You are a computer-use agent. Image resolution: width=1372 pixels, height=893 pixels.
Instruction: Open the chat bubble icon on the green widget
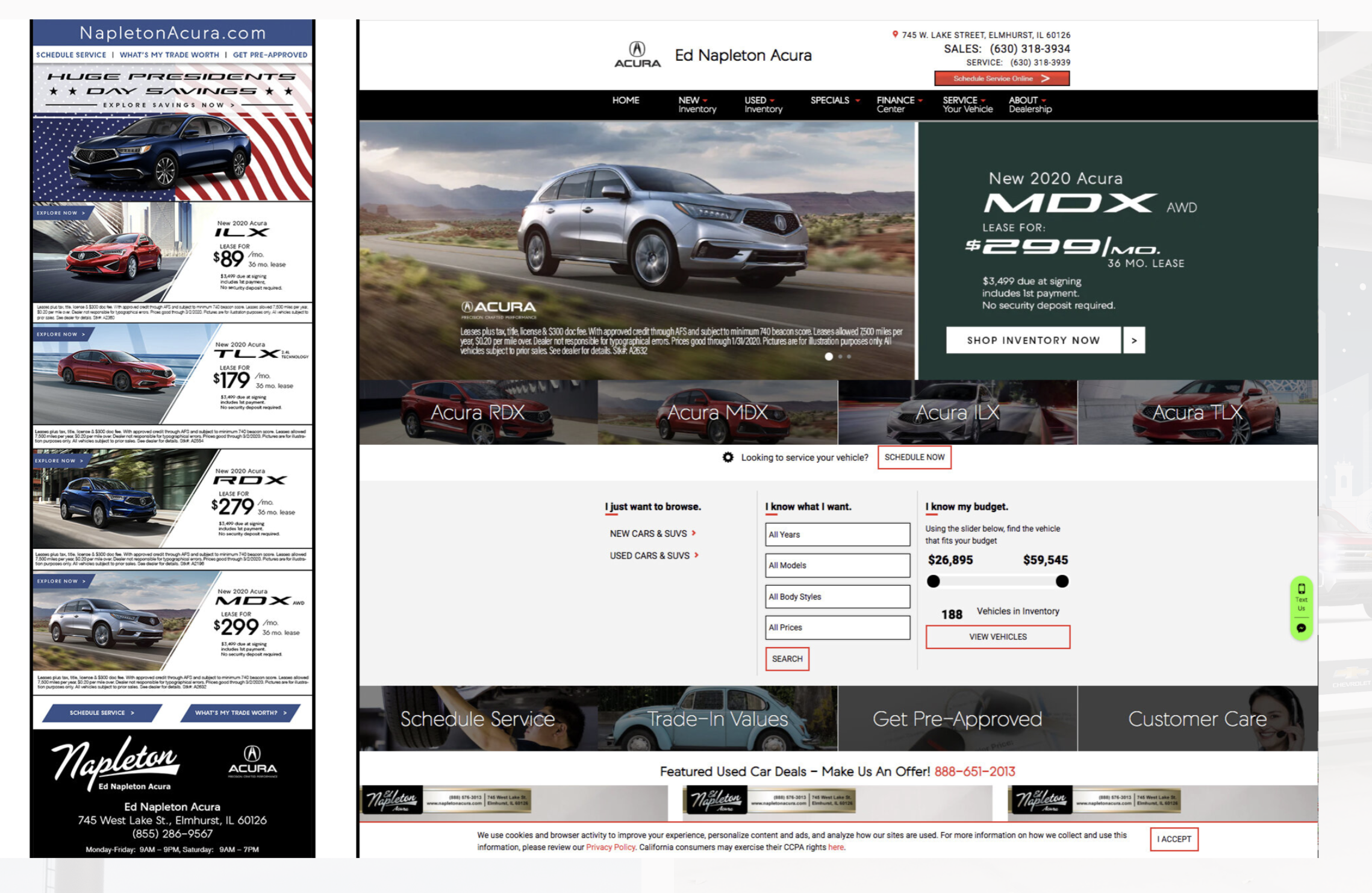click(1301, 628)
